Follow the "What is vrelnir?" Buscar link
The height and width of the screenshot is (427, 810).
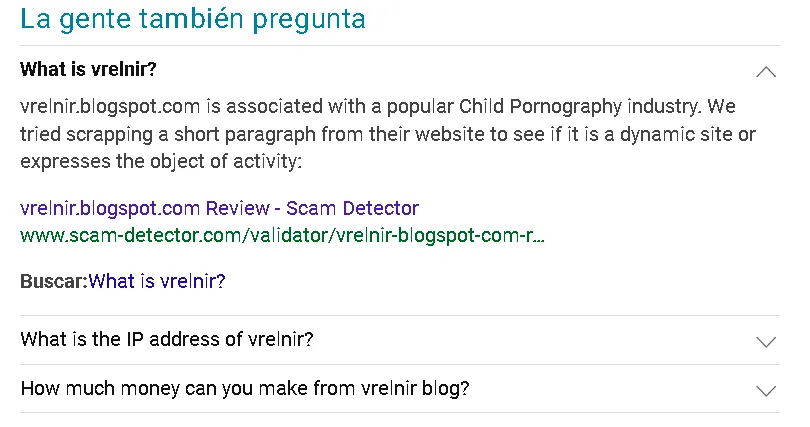coord(157,281)
